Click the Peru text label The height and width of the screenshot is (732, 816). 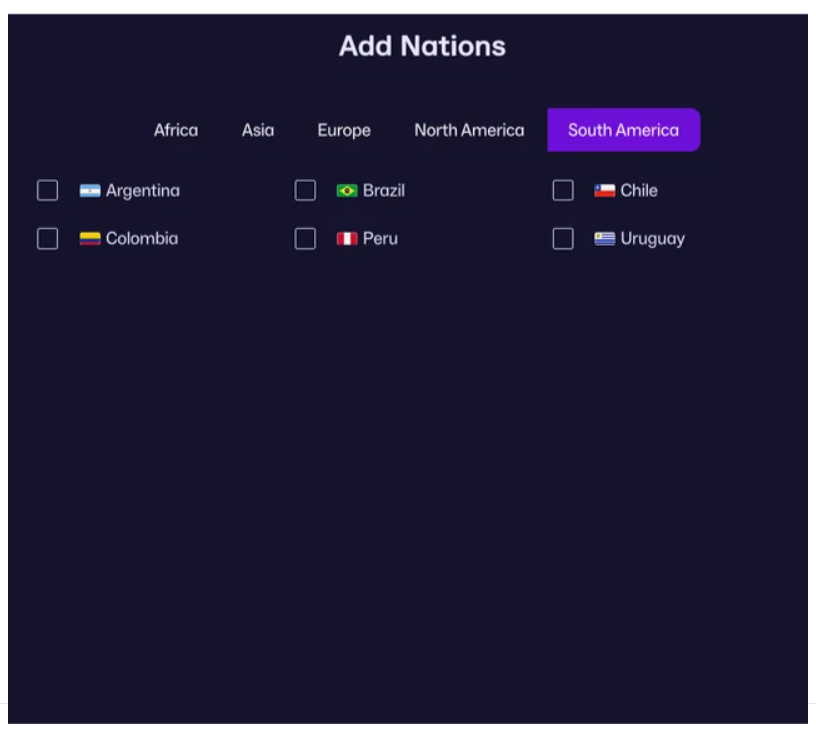point(380,239)
